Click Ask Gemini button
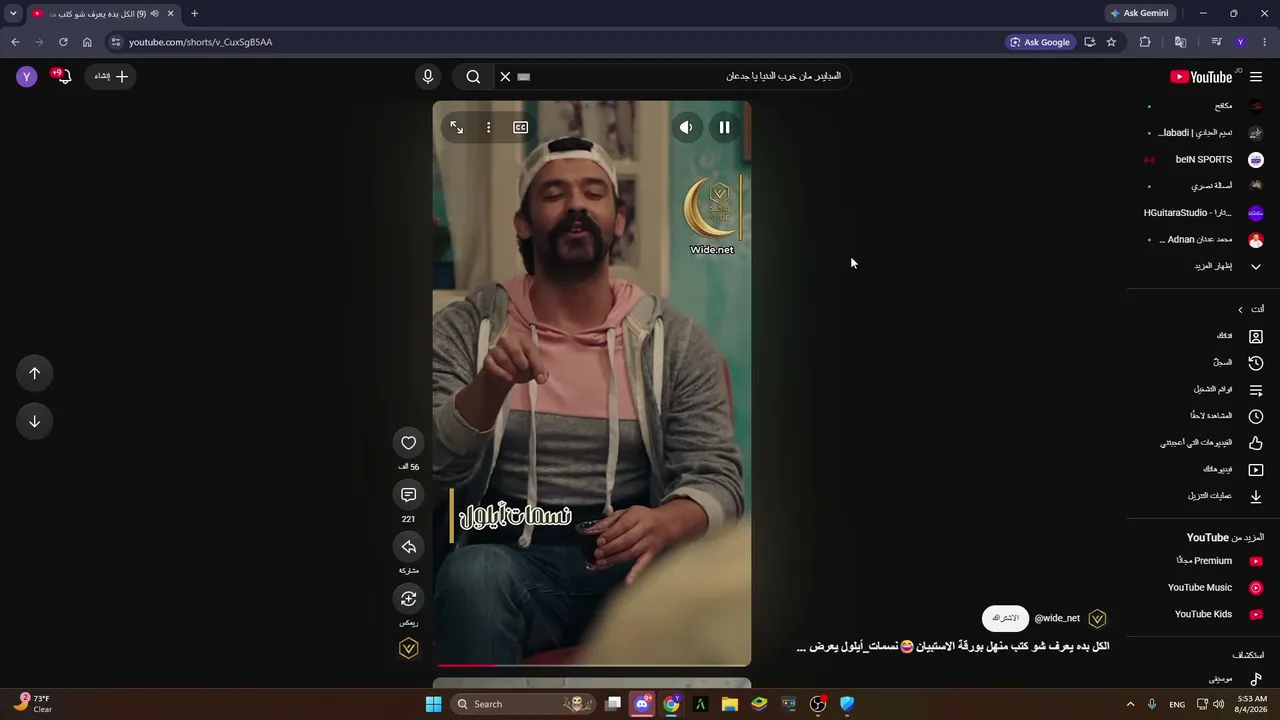 pyautogui.click(x=1139, y=13)
